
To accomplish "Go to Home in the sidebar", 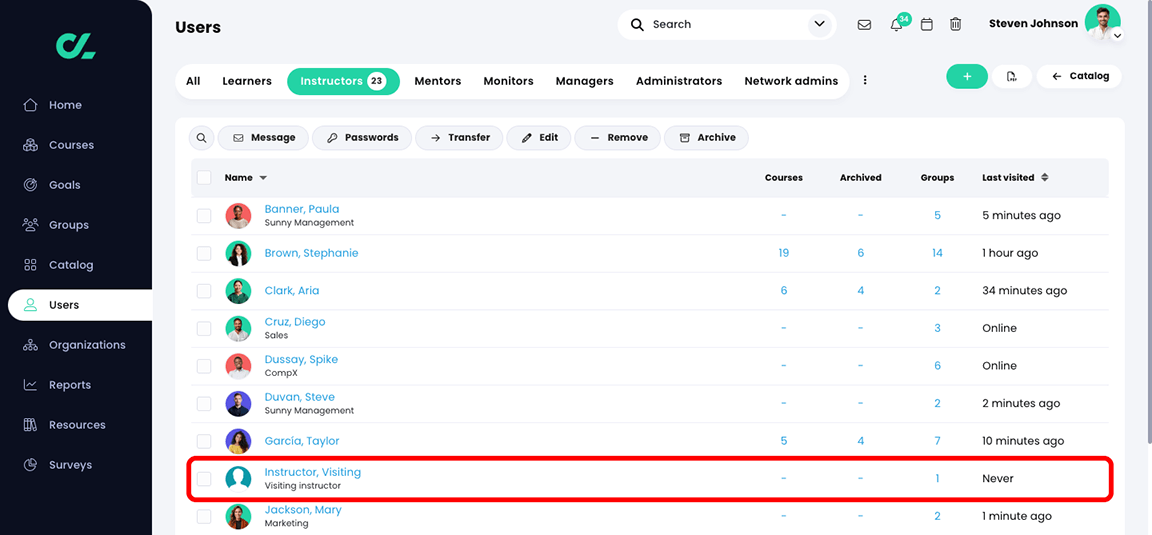I will click(x=52, y=105).
